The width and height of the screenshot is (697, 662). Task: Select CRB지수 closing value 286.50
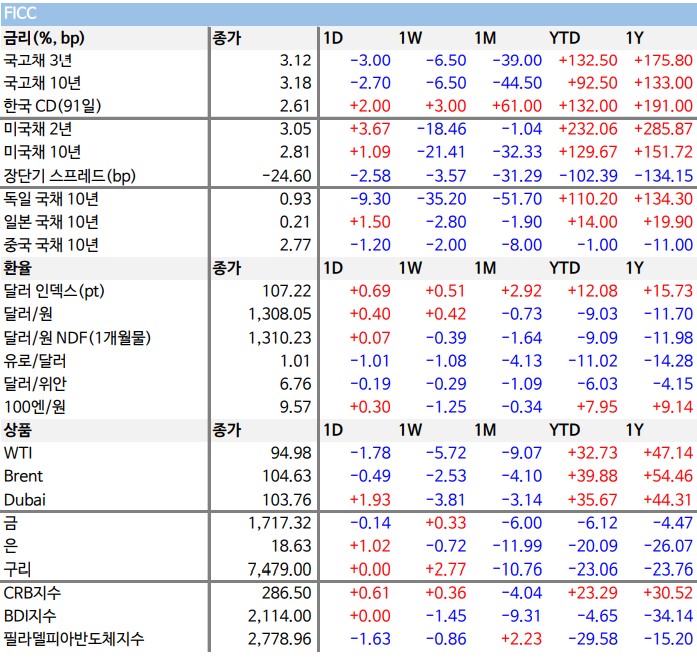point(287,593)
